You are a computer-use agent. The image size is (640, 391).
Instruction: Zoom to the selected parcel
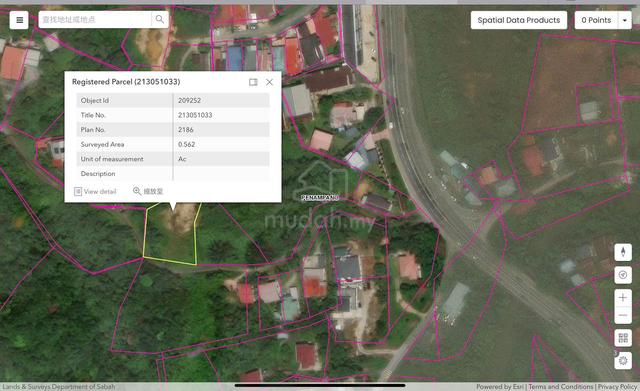(x=148, y=191)
